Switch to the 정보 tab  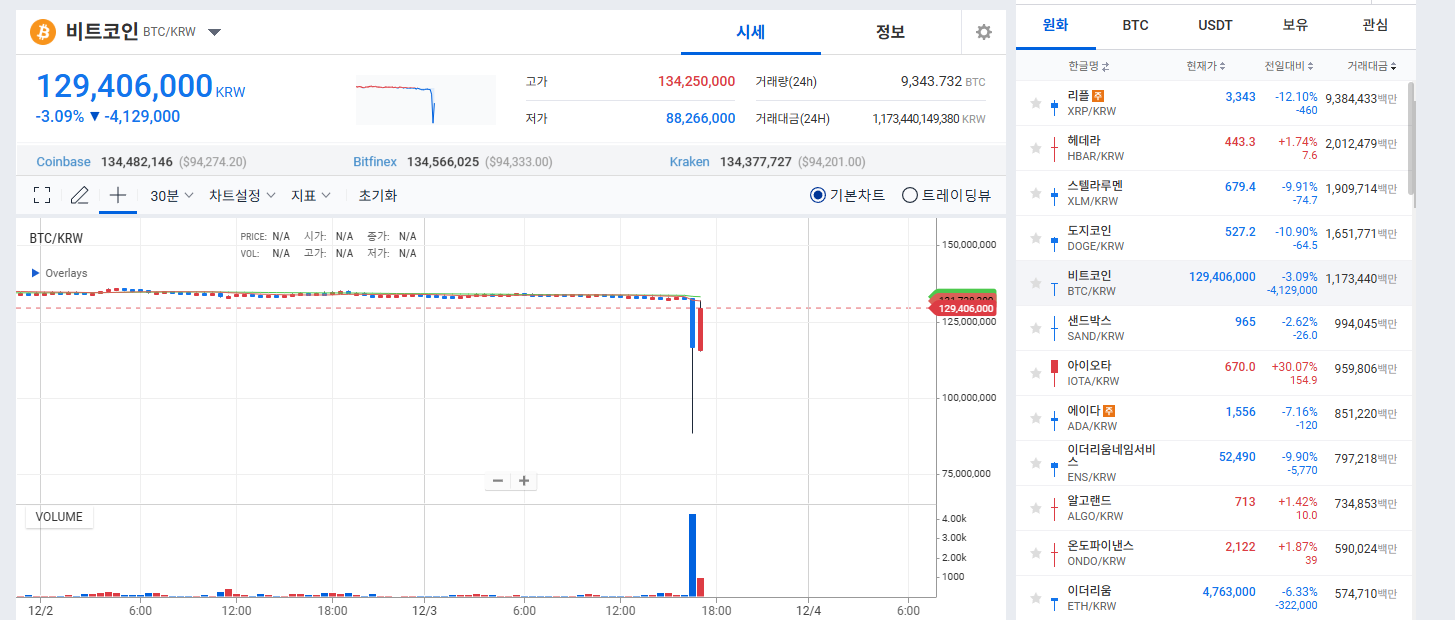[x=890, y=32]
